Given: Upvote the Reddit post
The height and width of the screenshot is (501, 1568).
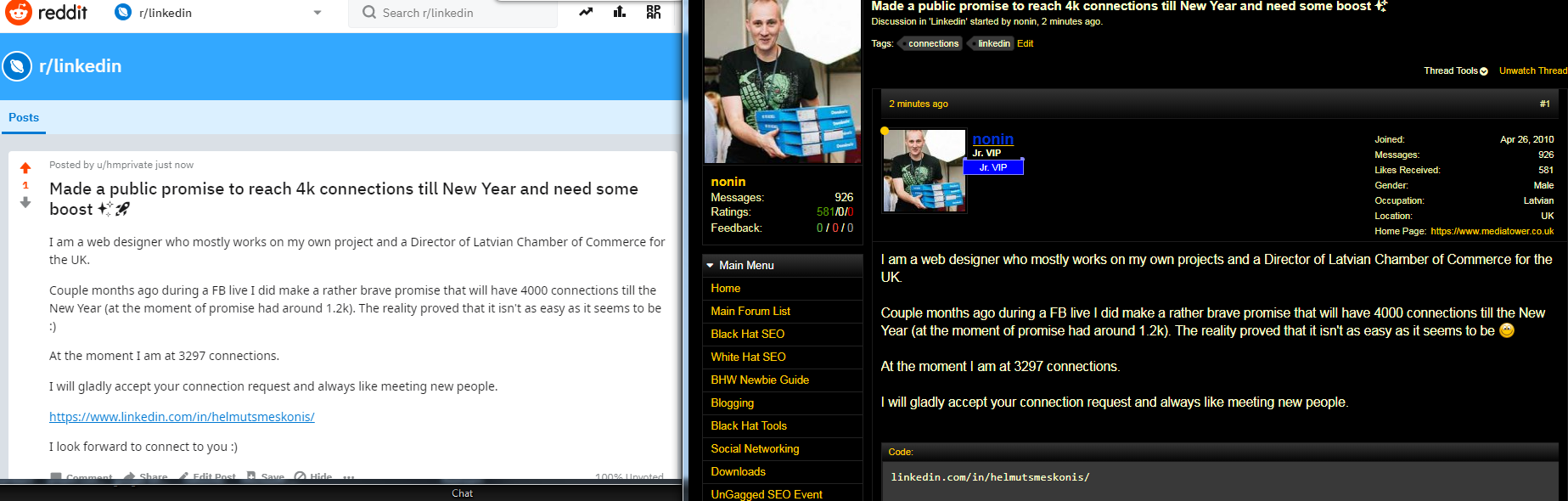Looking at the screenshot, I should pos(25,168).
